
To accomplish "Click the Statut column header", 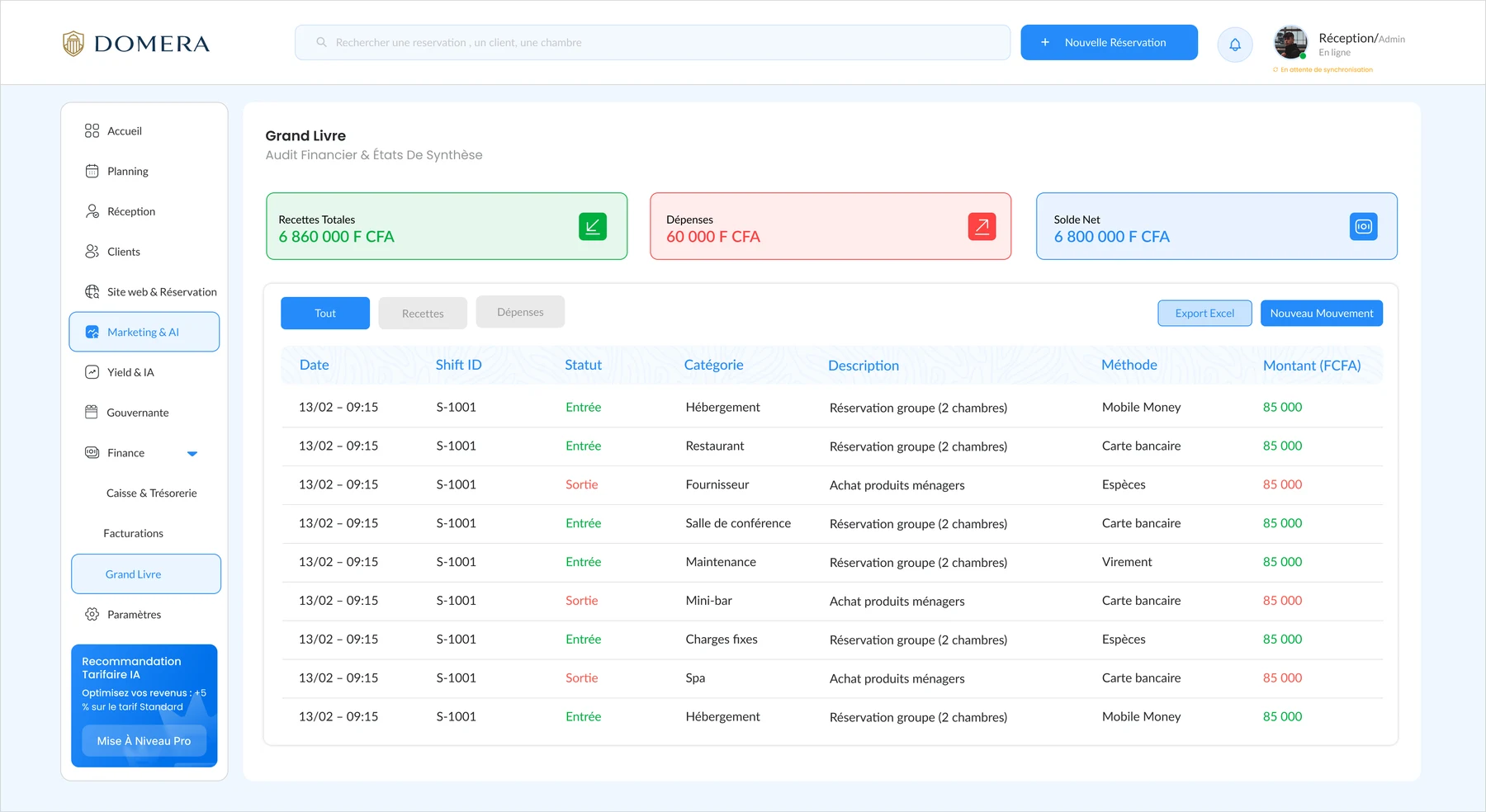I will click(584, 365).
